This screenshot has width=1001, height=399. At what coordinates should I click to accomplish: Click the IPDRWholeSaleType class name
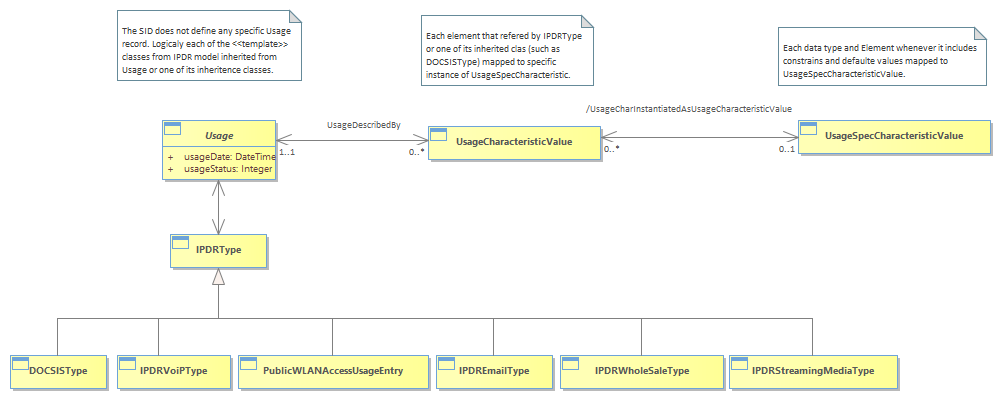click(642, 370)
